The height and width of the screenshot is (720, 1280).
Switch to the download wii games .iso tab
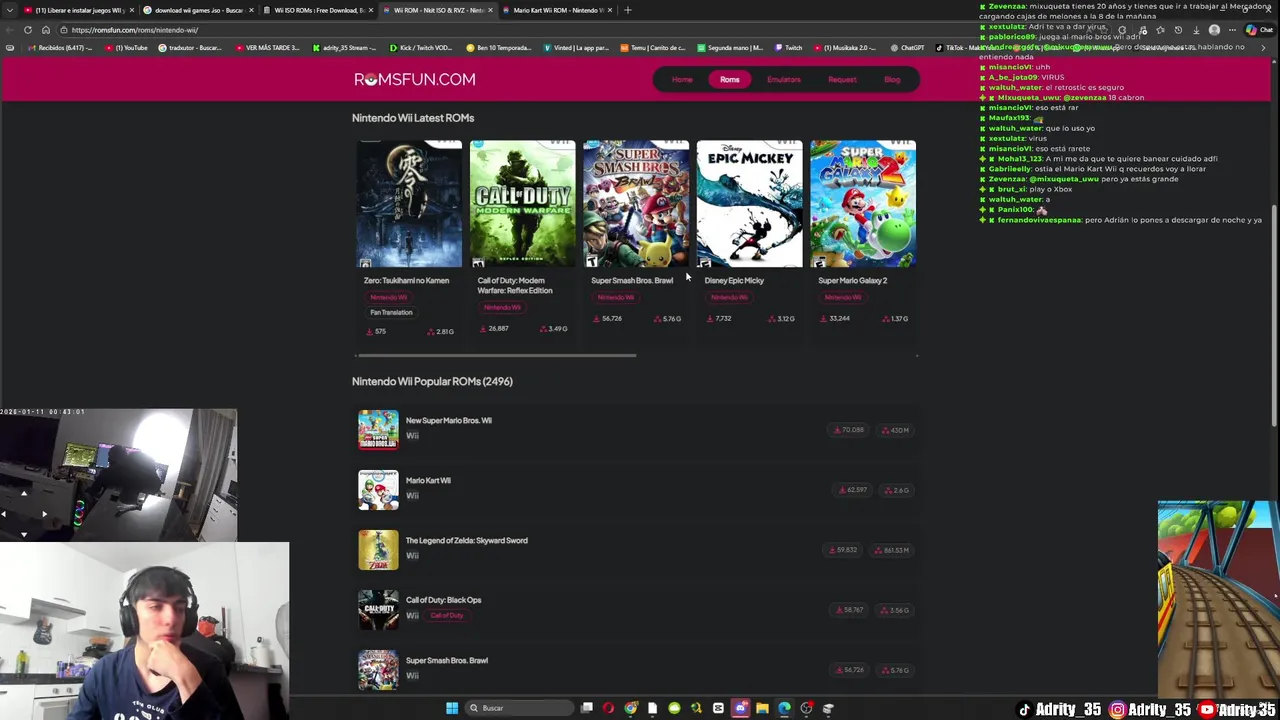coord(197,10)
